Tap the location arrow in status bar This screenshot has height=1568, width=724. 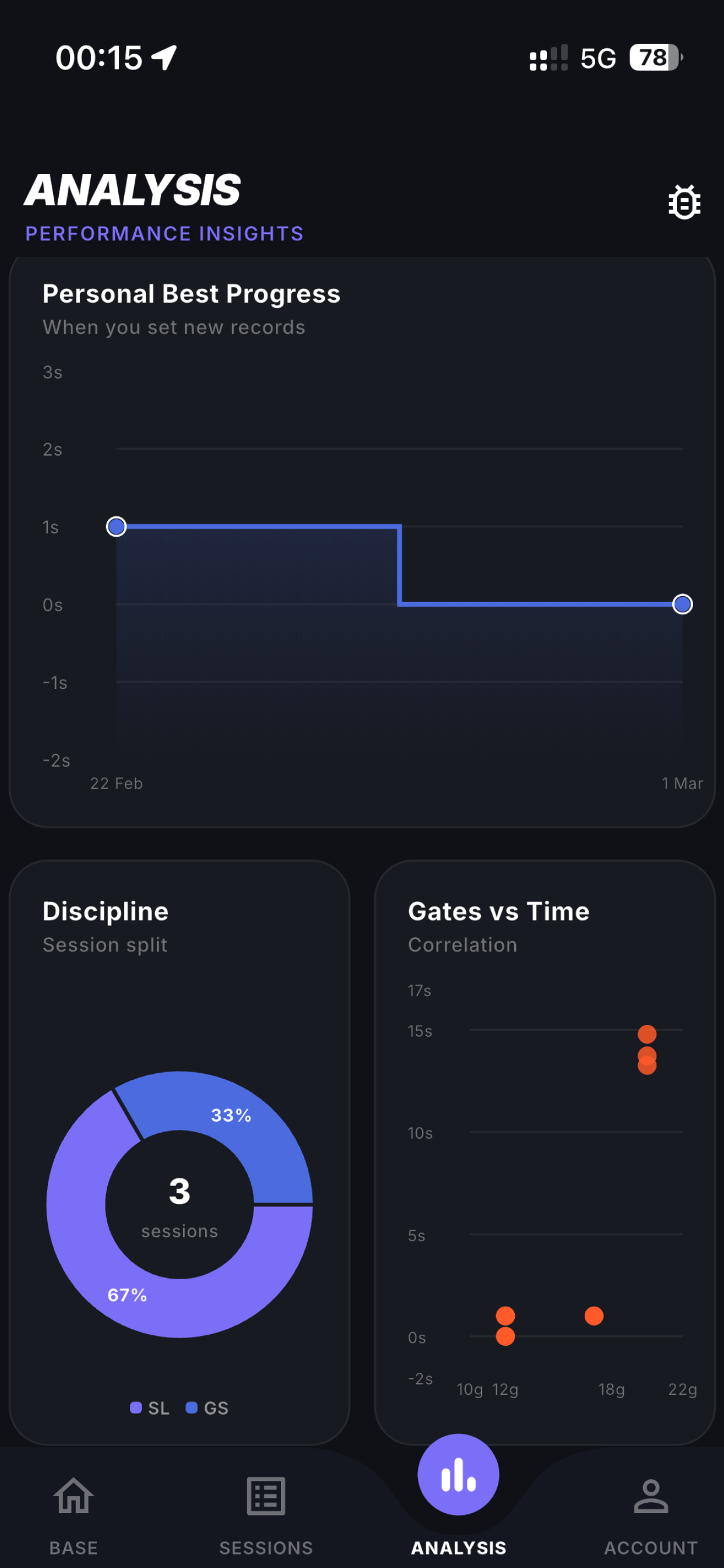tap(164, 58)
